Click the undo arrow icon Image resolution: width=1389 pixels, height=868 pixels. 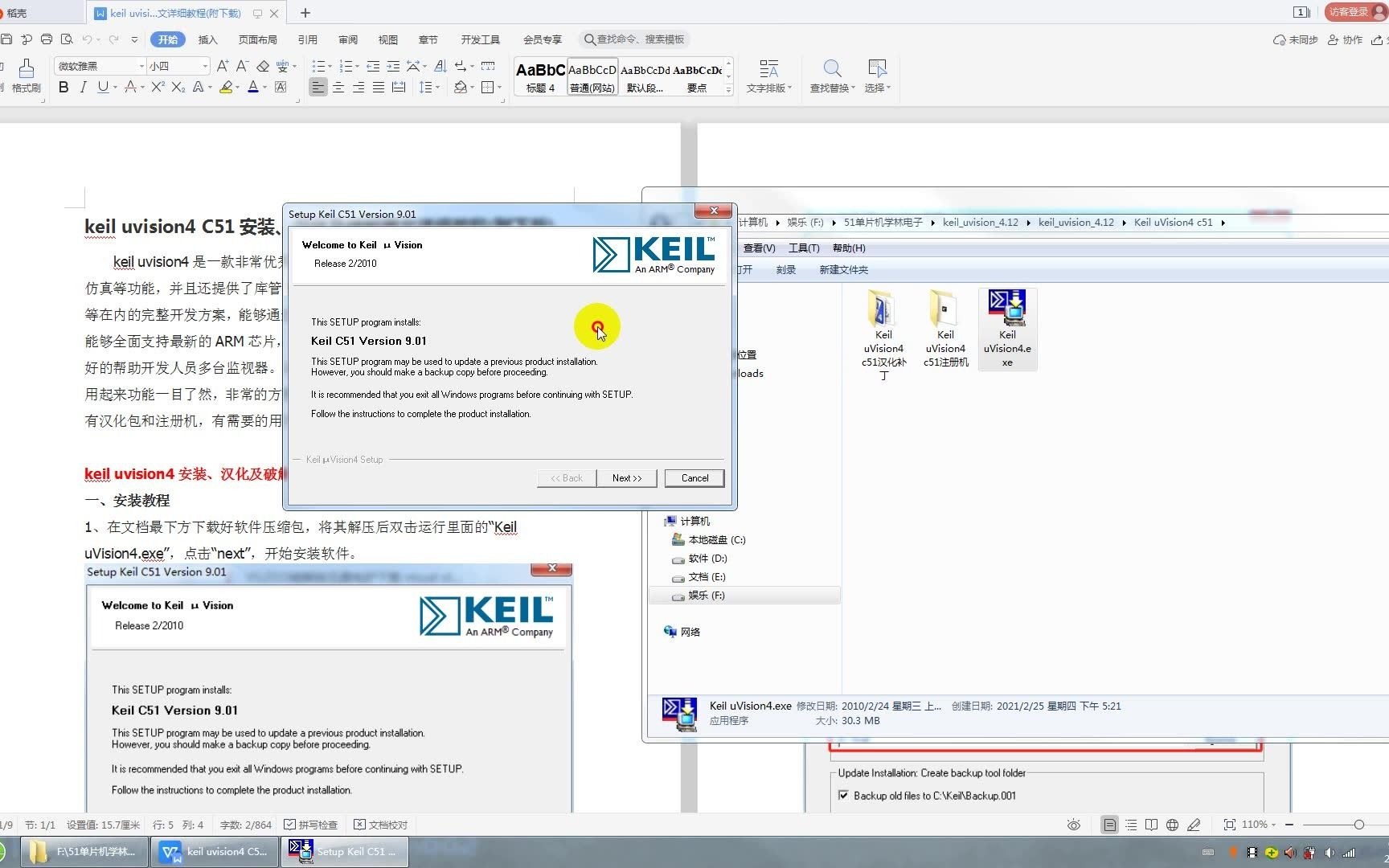click(87, 39)
